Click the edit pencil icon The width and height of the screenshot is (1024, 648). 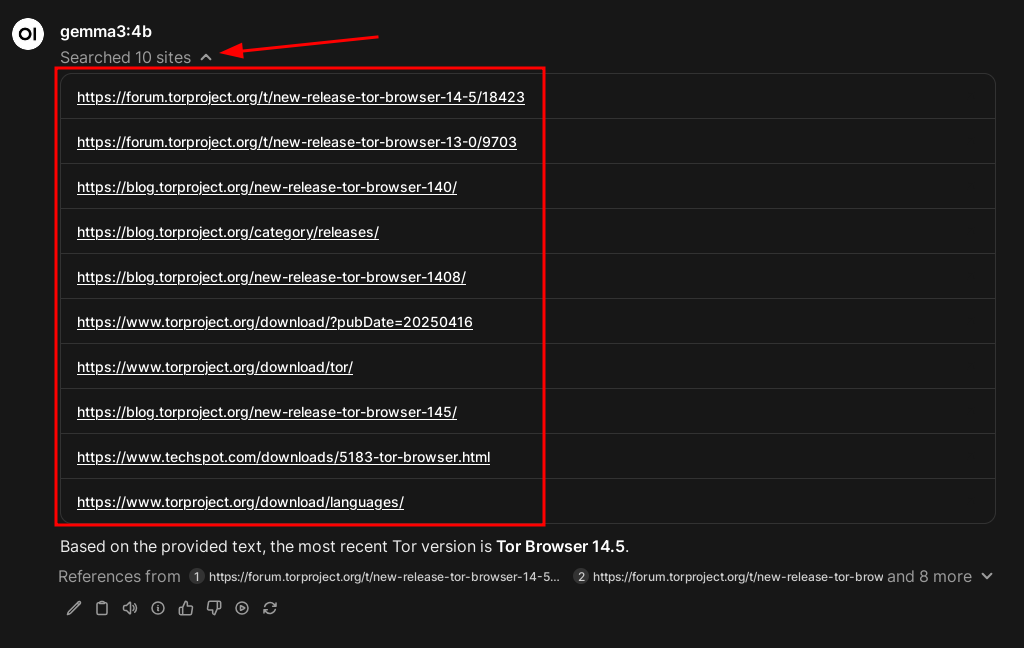(x=74, y=608)
